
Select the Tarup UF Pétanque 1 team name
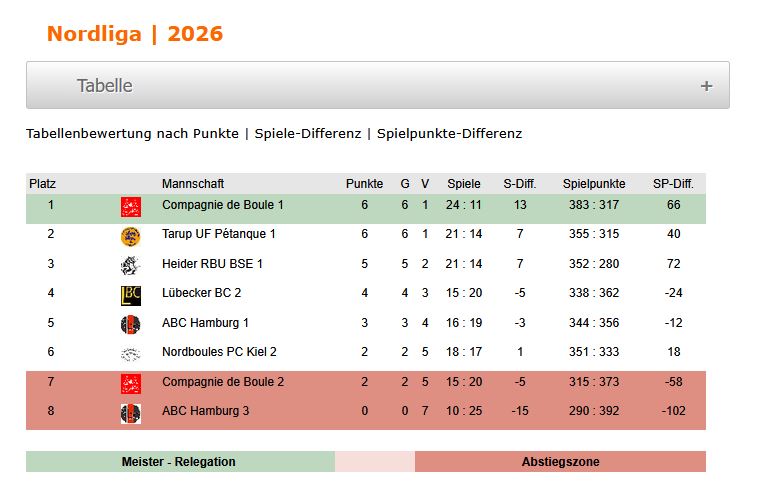[x=218, y=234]
